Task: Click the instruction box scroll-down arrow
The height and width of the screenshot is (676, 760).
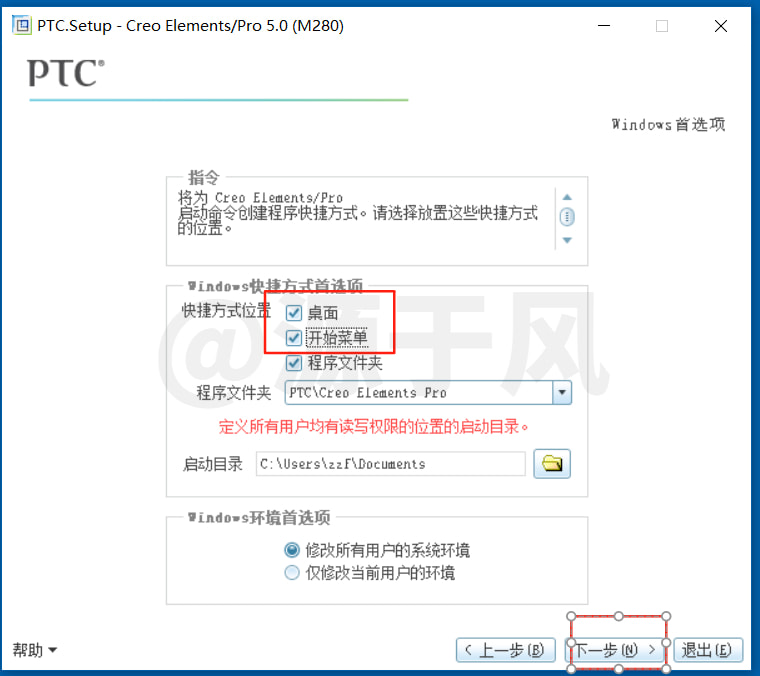Action: [567, 240]
